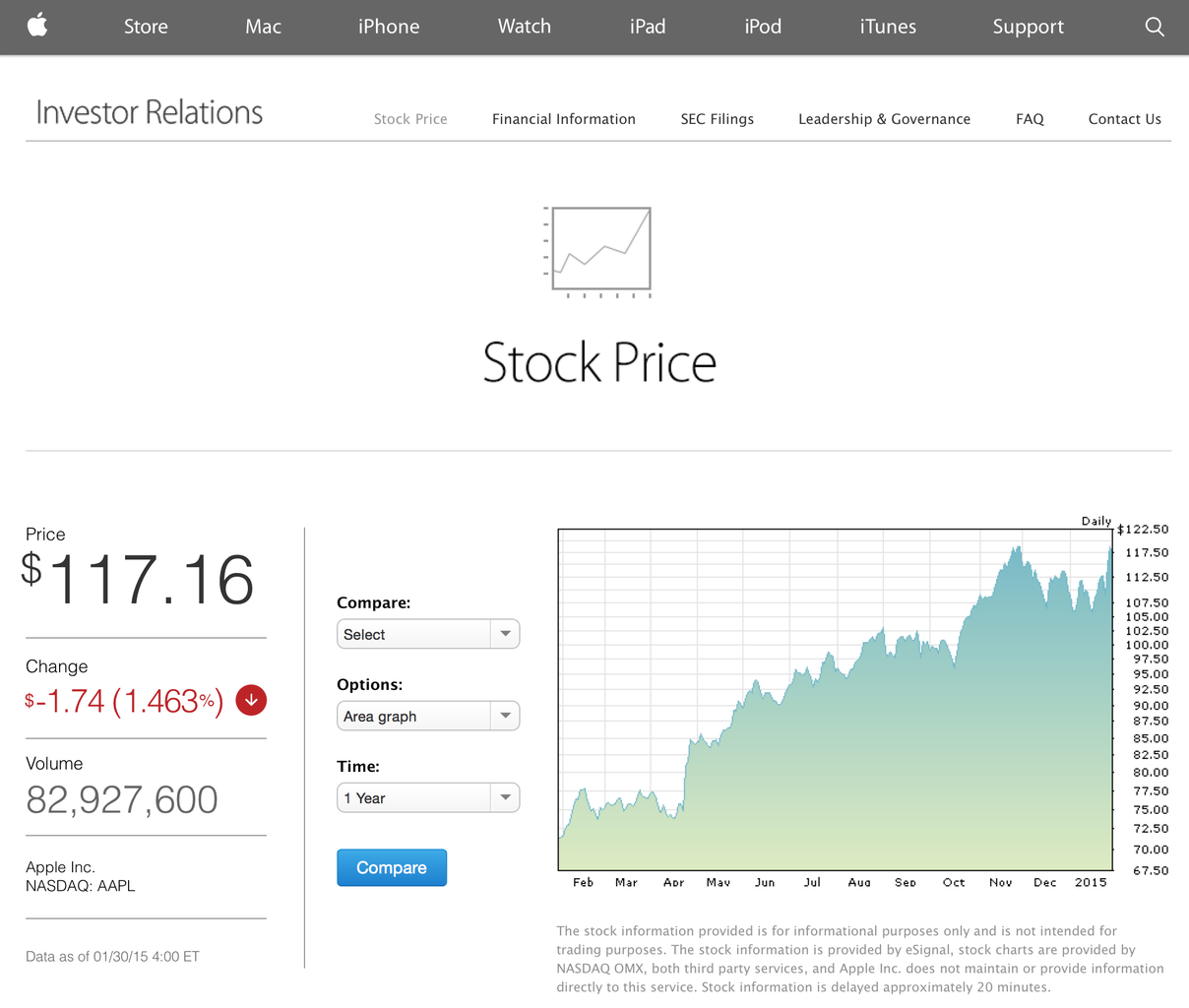Click the Data as of 01/30/15 text

pos(112,956)
